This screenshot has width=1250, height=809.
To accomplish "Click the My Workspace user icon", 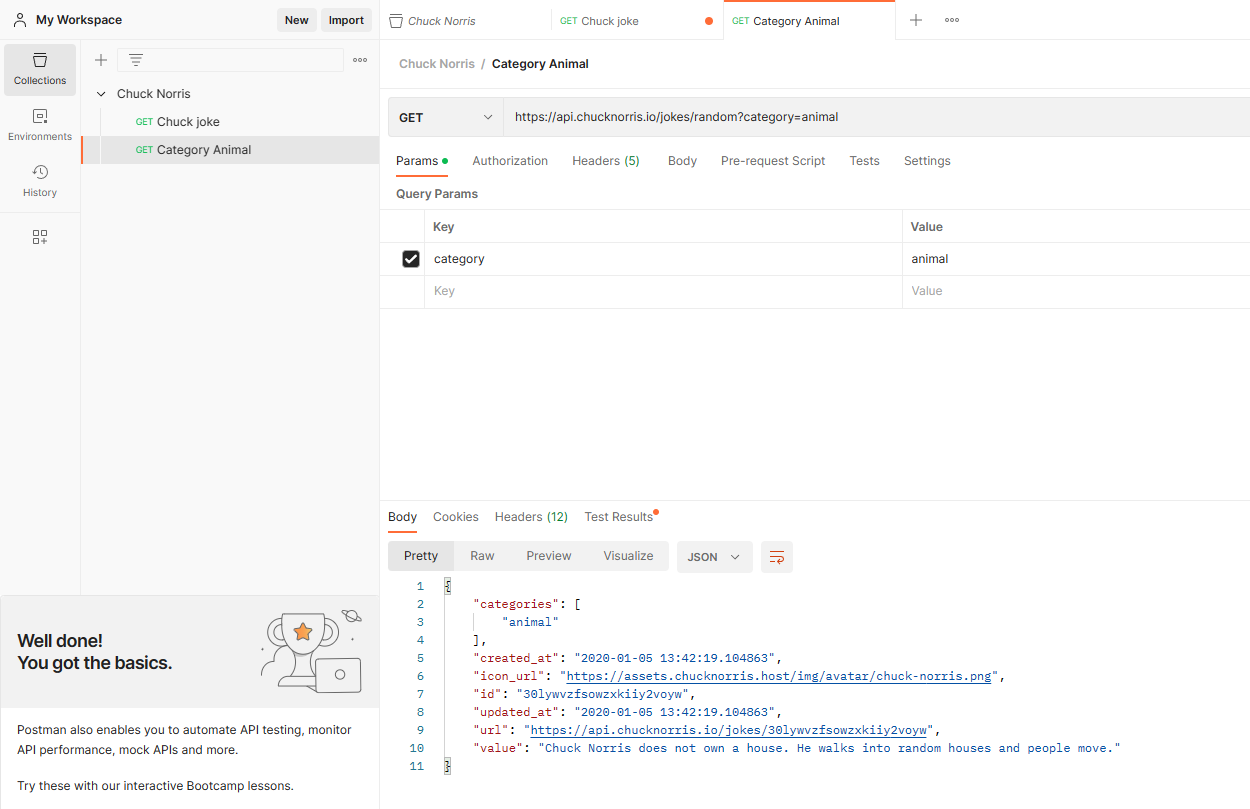I will coord(20,20).
